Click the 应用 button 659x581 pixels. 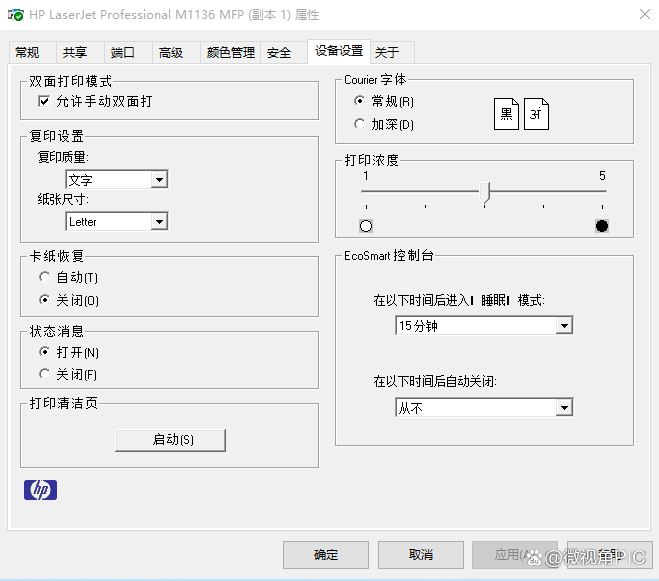[x=515, y=555]
